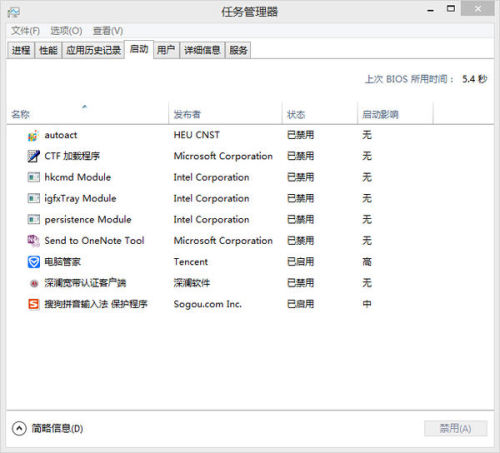The width and height of the screenshot is (500, 453).
Task: Click the persistence Module icon
Action: 33,219
